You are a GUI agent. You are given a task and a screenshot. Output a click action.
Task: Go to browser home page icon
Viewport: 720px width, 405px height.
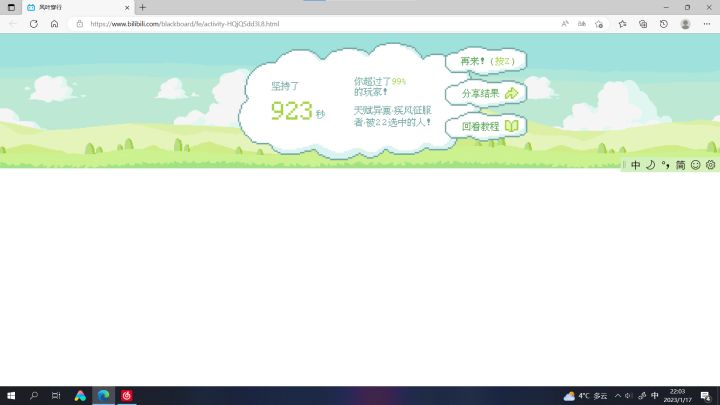tap(54, 24)
